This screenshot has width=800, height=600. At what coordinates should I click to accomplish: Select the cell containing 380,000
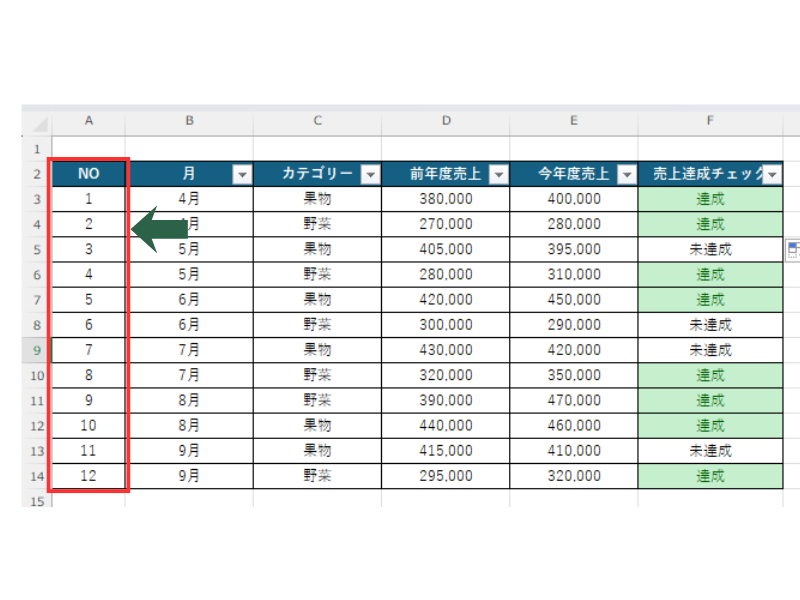[x=445, y=199]
